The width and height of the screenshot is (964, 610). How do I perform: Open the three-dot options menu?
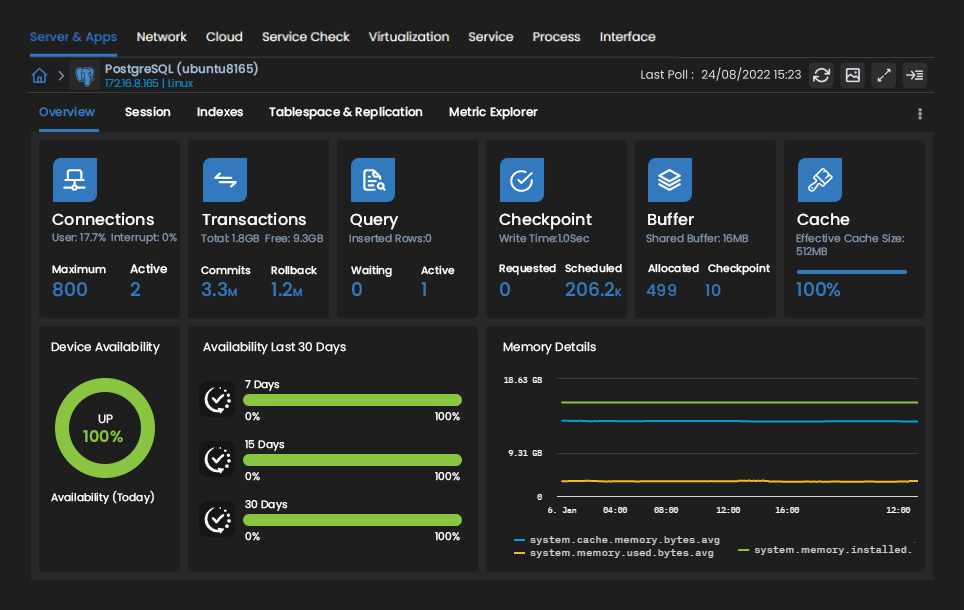920,114
